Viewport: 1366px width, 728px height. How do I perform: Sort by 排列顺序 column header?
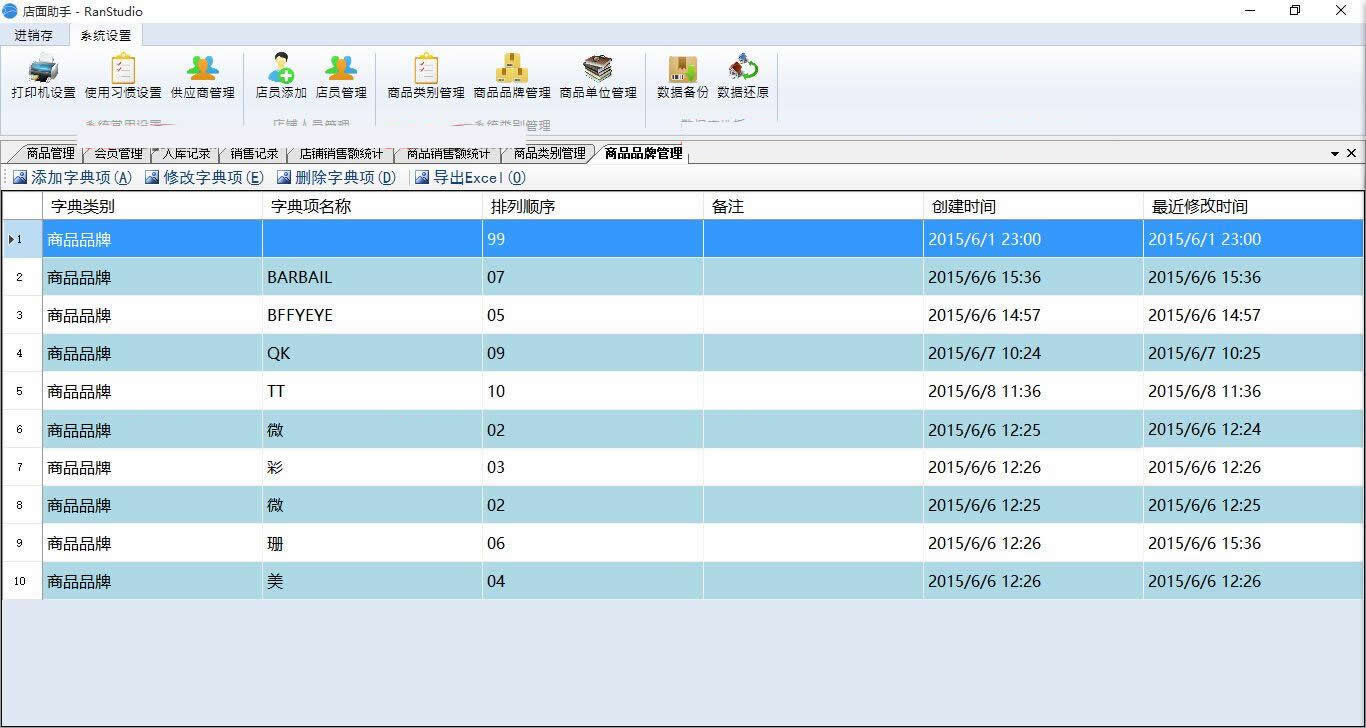593,207
